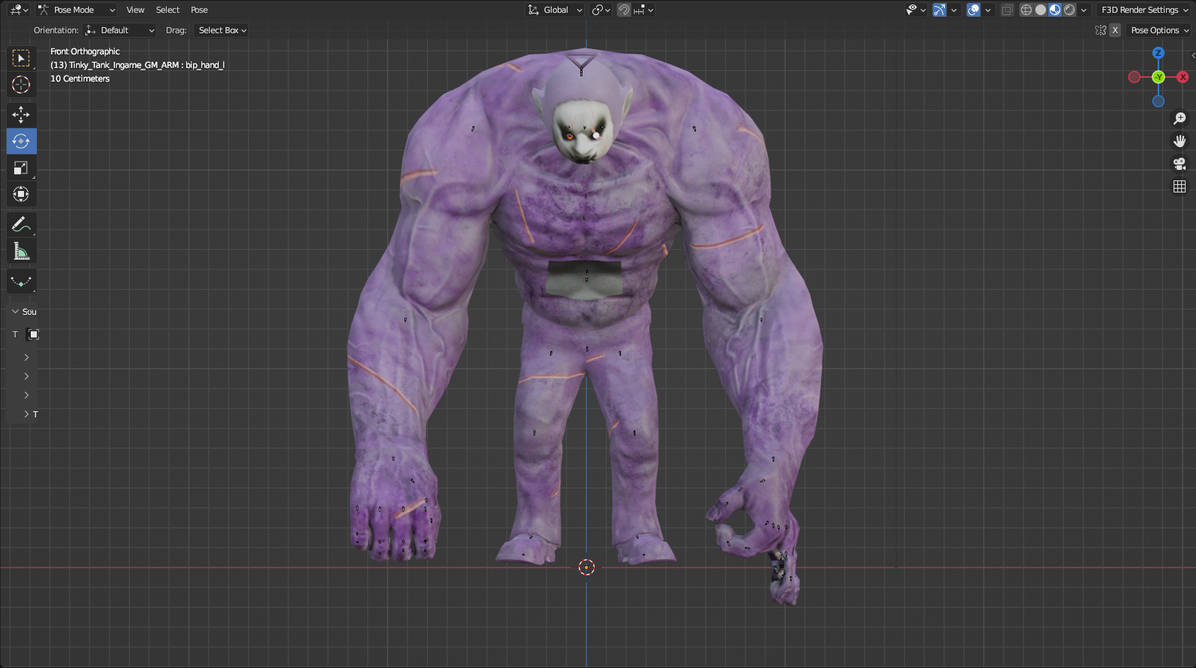
Task: Click the negative X axis gizmo circle
Action: [1134, 77]
